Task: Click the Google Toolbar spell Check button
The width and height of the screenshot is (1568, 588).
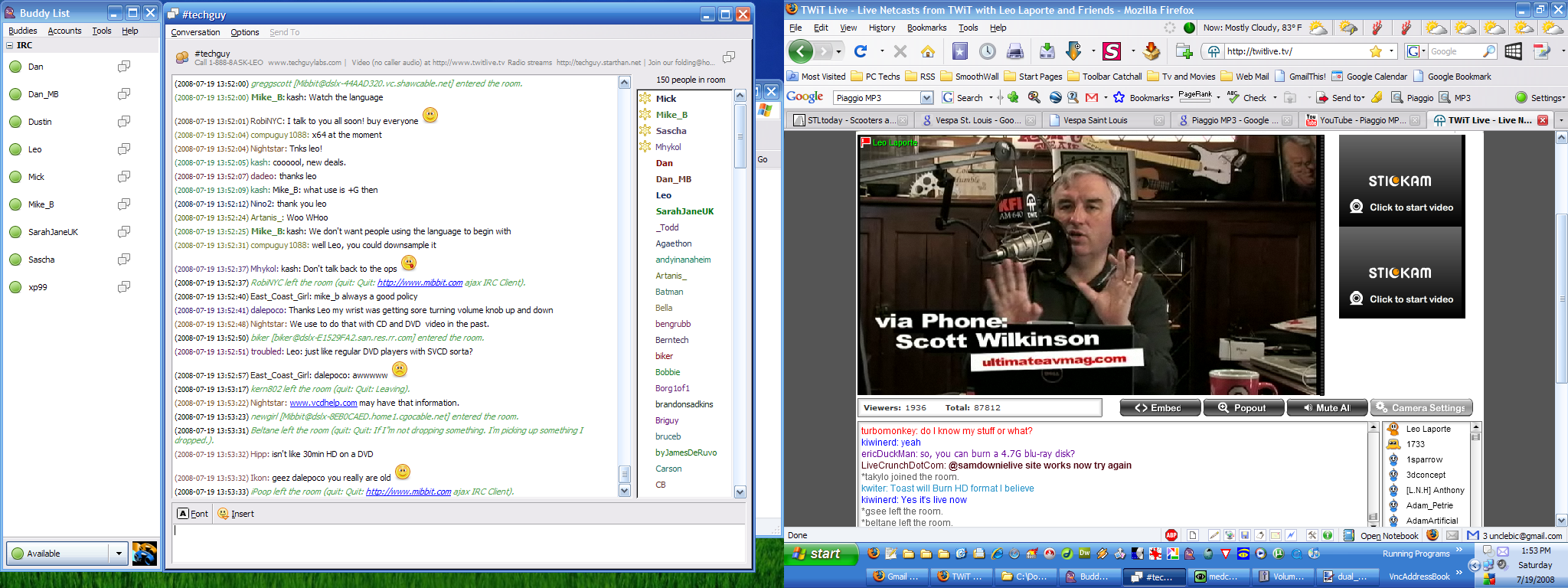Action: tap(1248, 97)
